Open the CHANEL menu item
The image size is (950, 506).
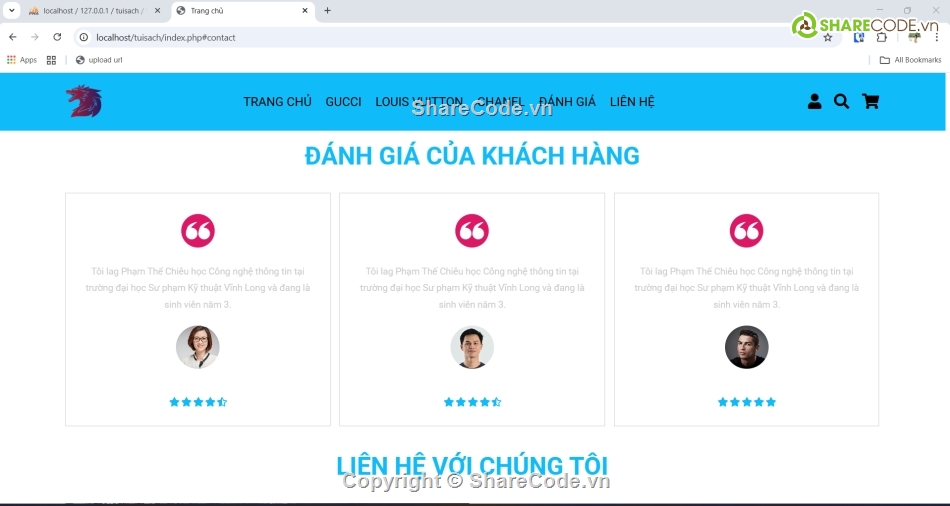click(x=501, y=102)
